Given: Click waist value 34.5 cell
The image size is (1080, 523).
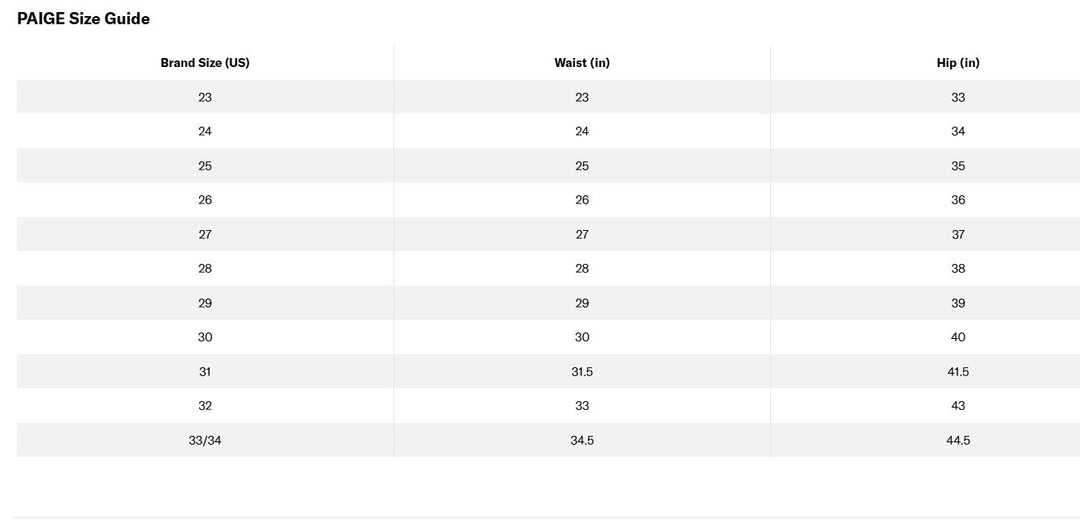Looking at the screenshot, I should pos(582,440).
